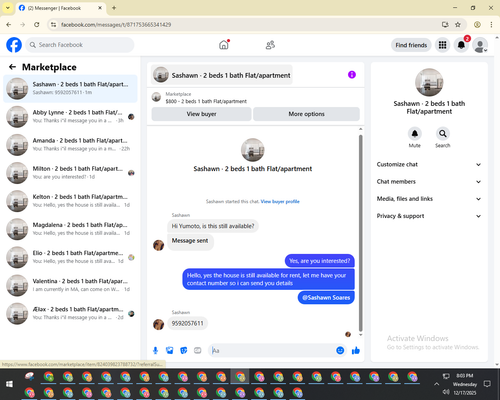Mute this chat using bell icon
The width and height of the screenshot is (500, 400).
[x=415, y=134]
